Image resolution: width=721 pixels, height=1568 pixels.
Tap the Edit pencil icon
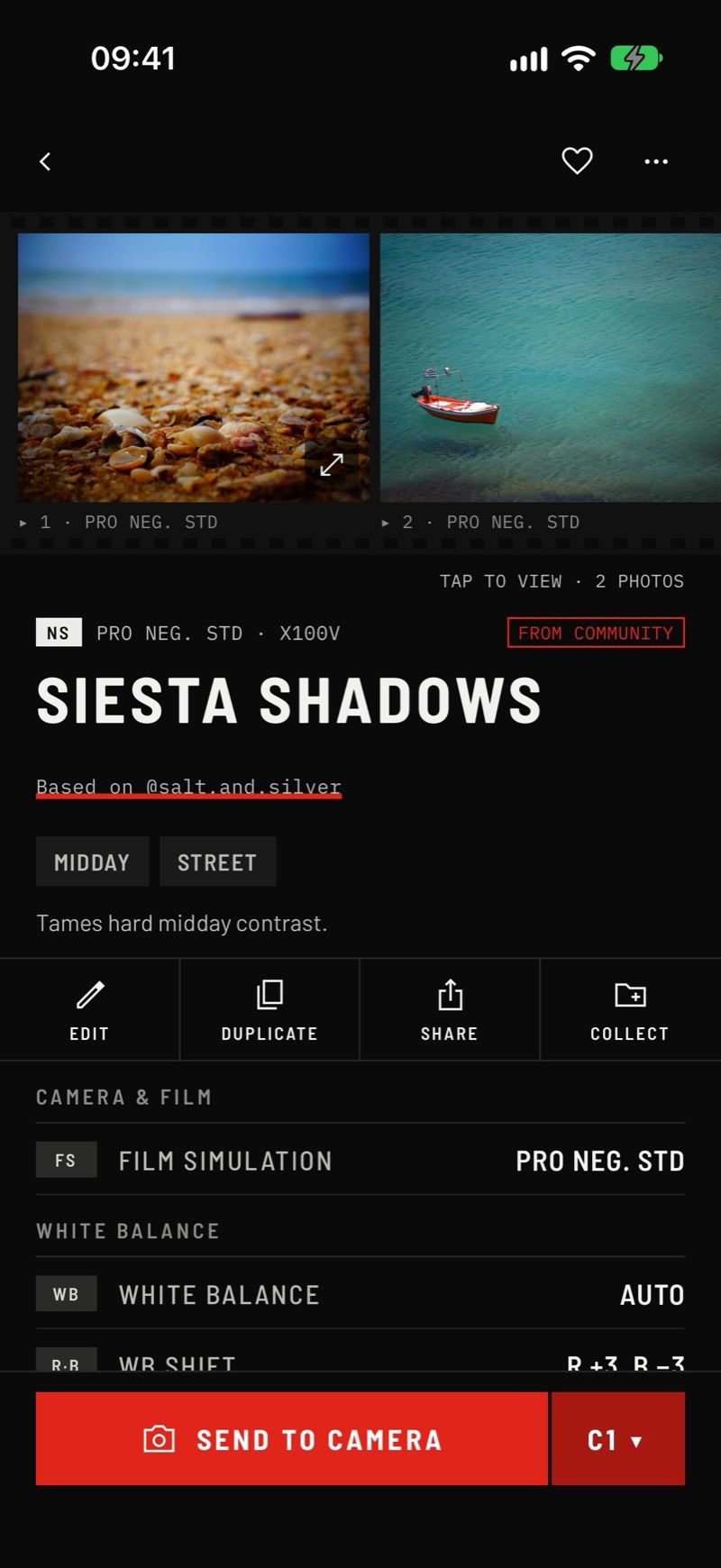click(89, 995)
